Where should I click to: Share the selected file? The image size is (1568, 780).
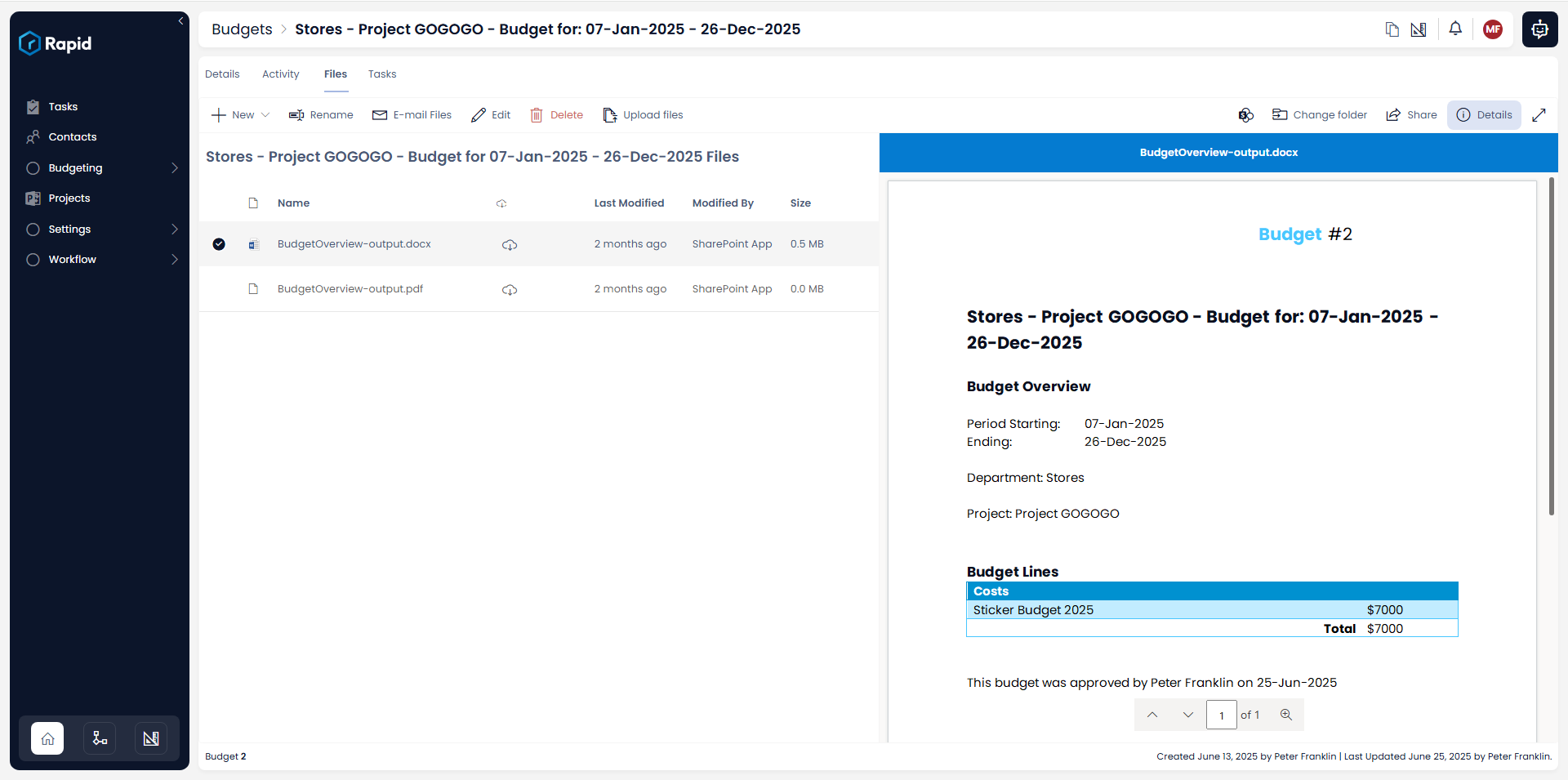point(1411,115)
